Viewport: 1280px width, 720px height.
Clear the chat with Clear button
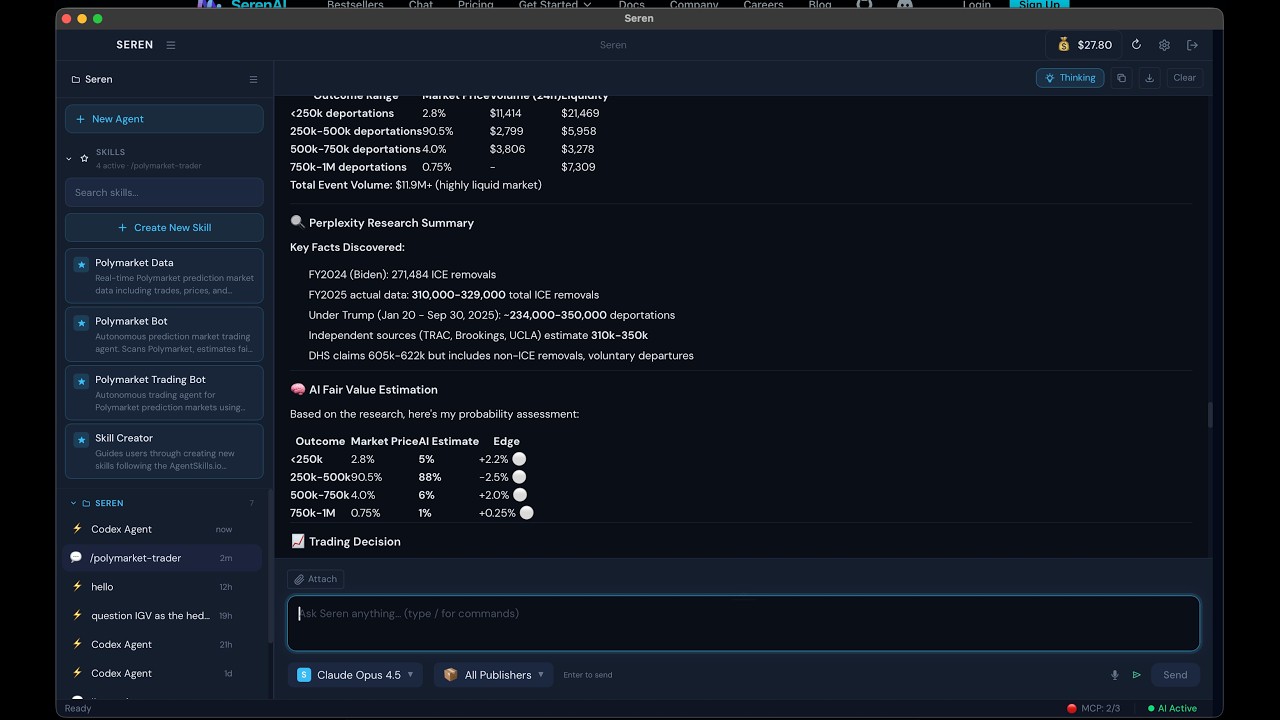(1184, 78)
